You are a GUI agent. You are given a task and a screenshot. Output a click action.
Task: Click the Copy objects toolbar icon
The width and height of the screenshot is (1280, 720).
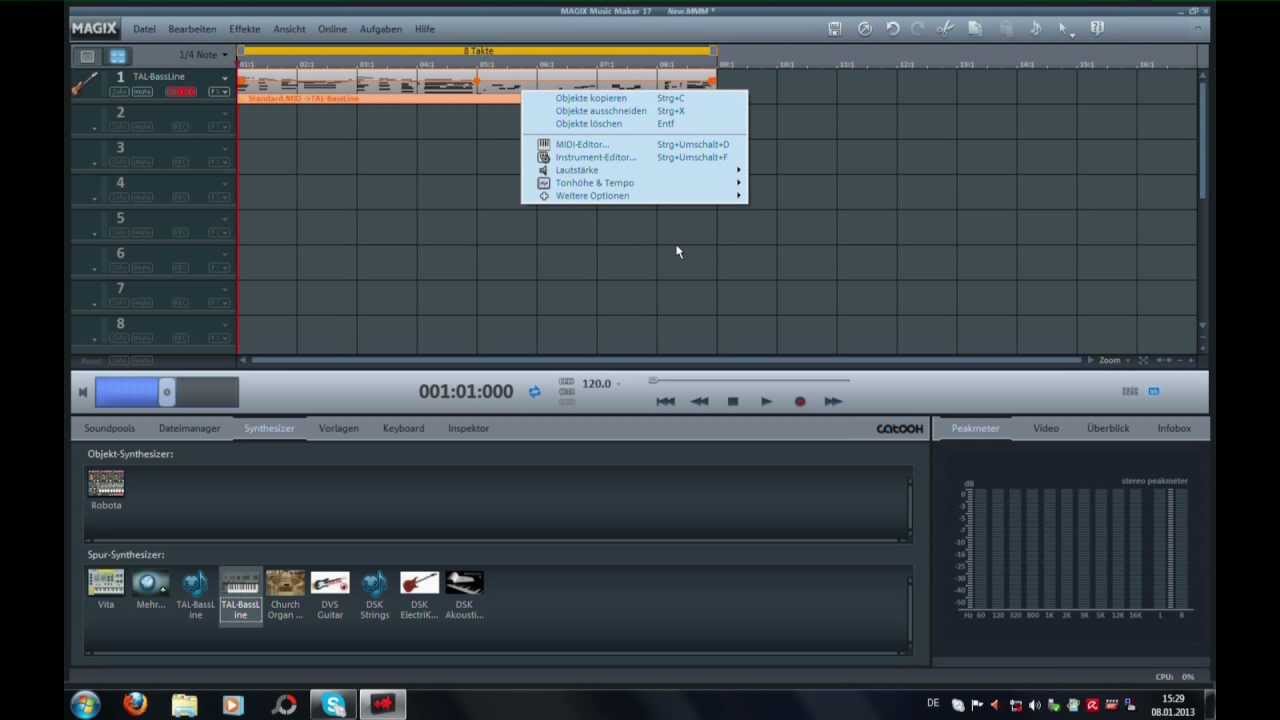tap(975, 29)
